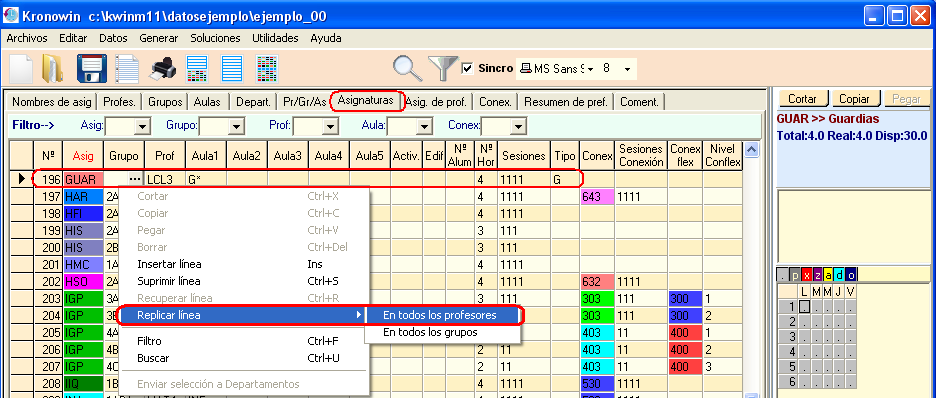Open the Asig filter dropdown
This screenshot has width=936, height=398.
[x=143, y=126]
